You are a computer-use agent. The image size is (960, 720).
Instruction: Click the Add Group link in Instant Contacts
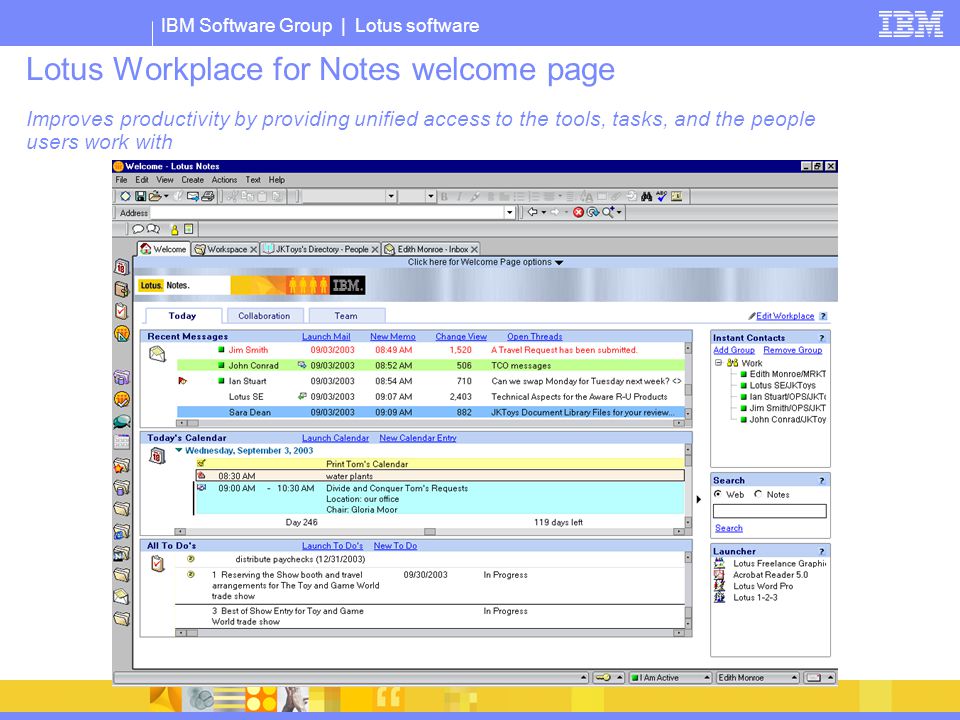[734, 350]
